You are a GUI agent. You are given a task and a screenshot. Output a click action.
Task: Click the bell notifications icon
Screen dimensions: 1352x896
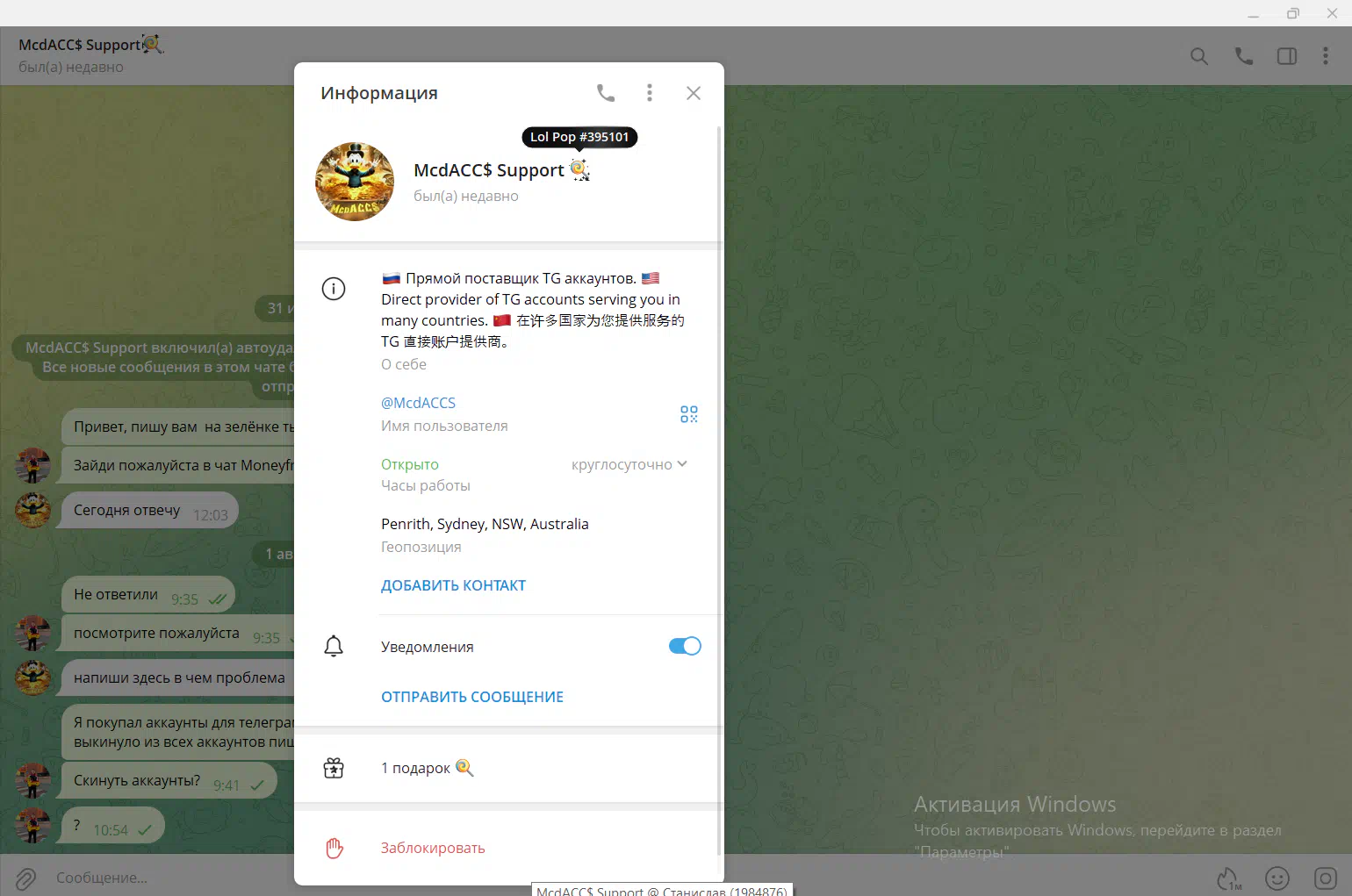click(x=334, y=647)
